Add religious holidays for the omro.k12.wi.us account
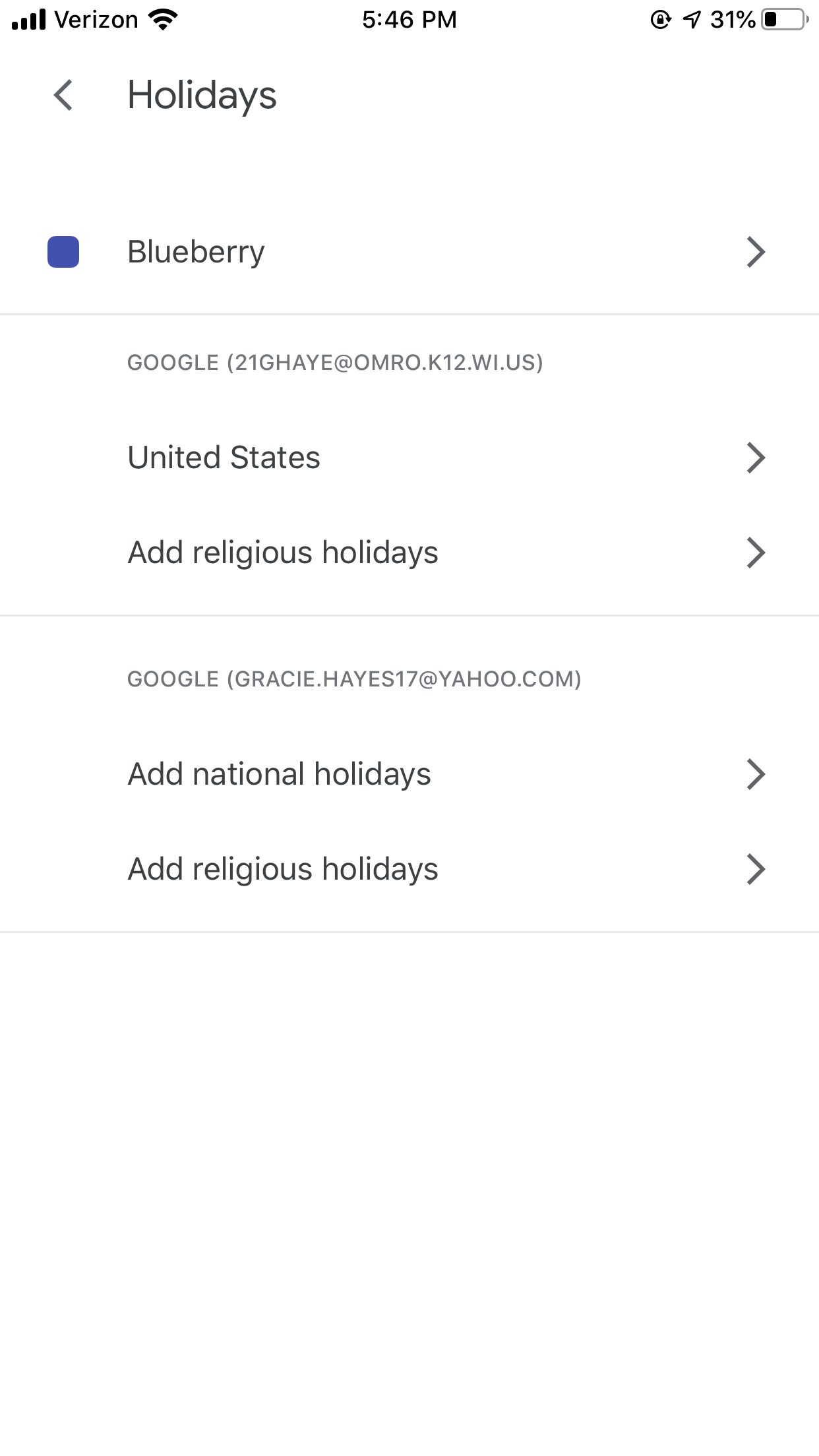 click(282, 553)
